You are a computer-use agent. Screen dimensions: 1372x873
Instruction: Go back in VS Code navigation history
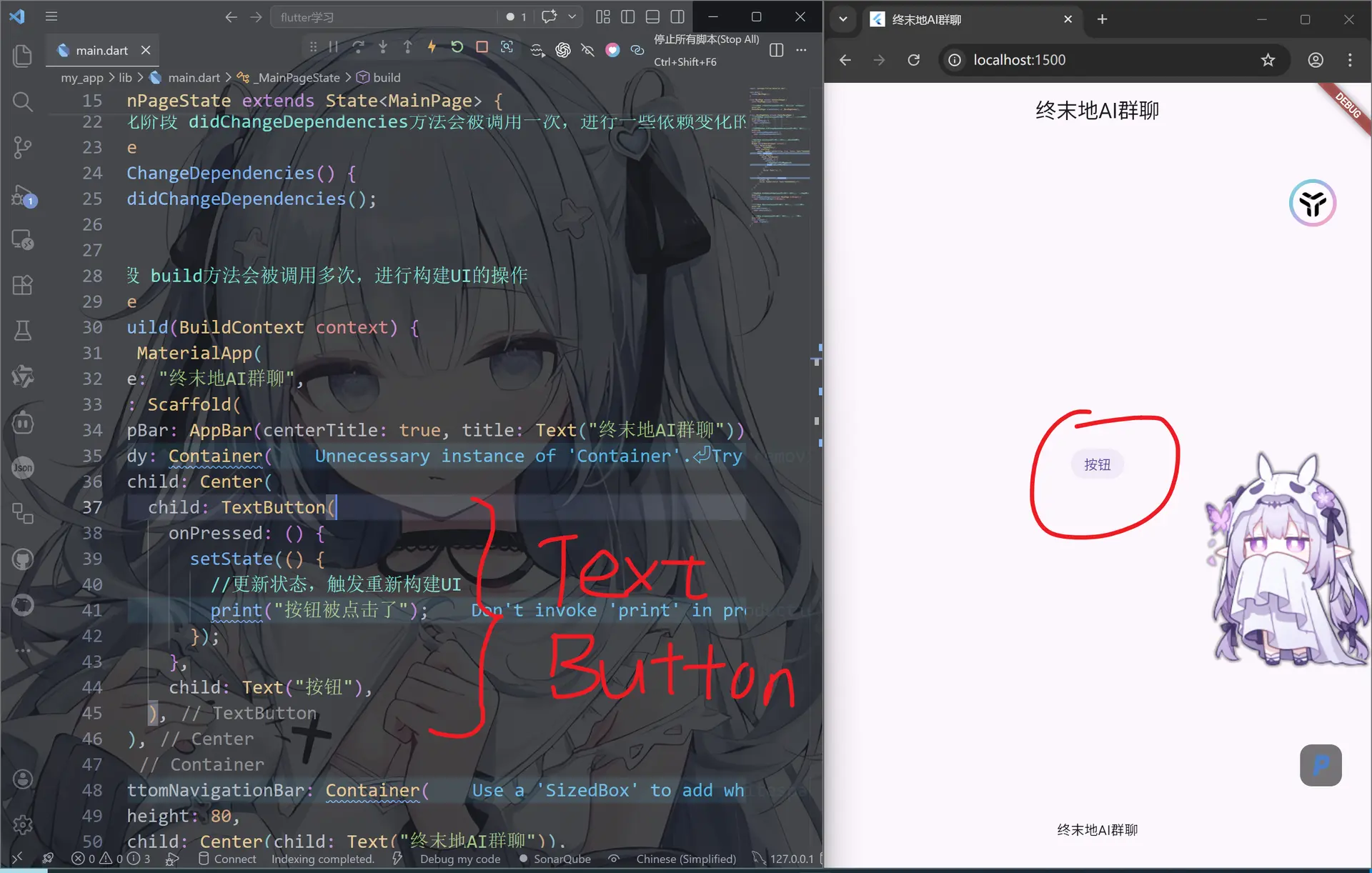point(231,16)
